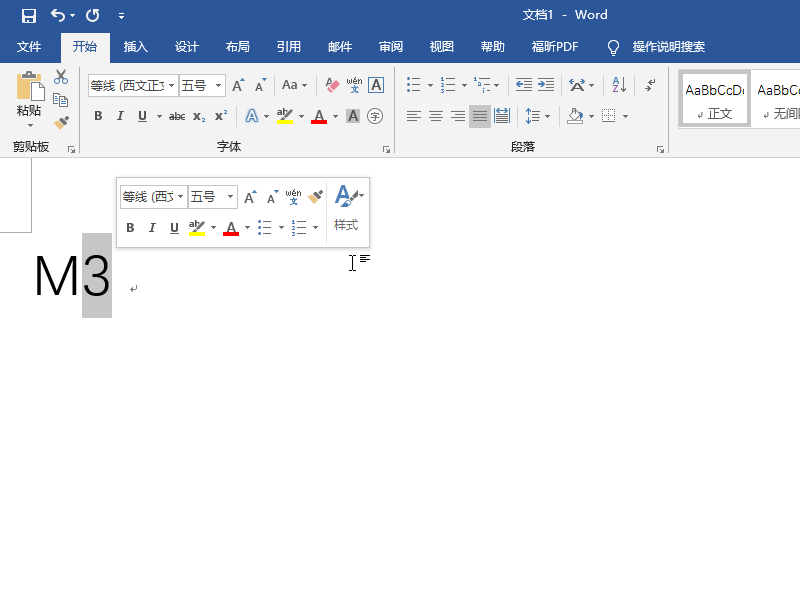Image resolution: width=800 pixels, height=600 pixels.
Task: Open the paragraph shading paint bucket
Action: [x=576, y=116]
